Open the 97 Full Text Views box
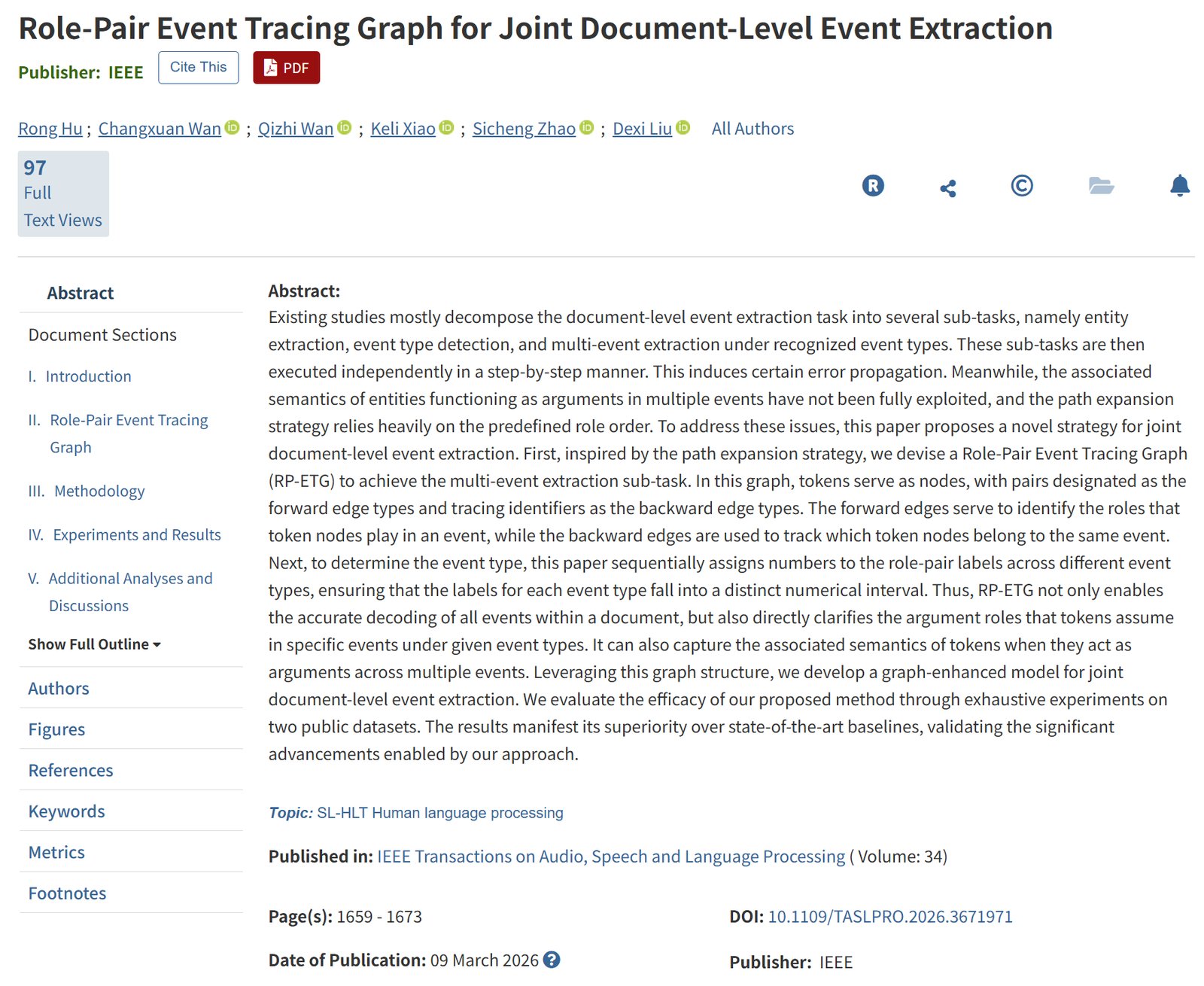 click(x=63, y=194)
